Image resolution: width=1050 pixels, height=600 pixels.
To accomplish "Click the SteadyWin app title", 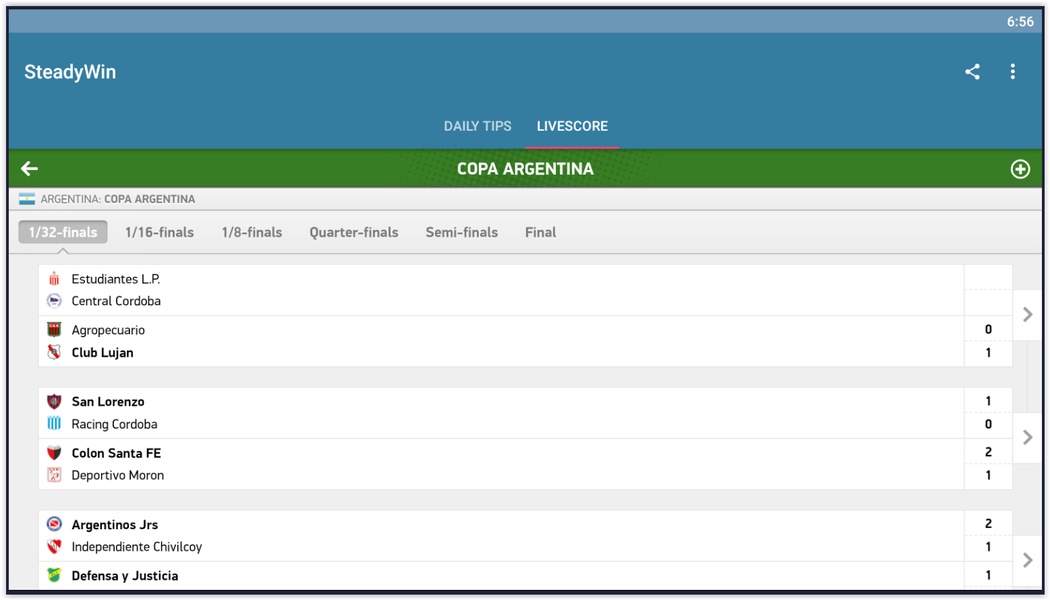I will (x=70, y=72).
